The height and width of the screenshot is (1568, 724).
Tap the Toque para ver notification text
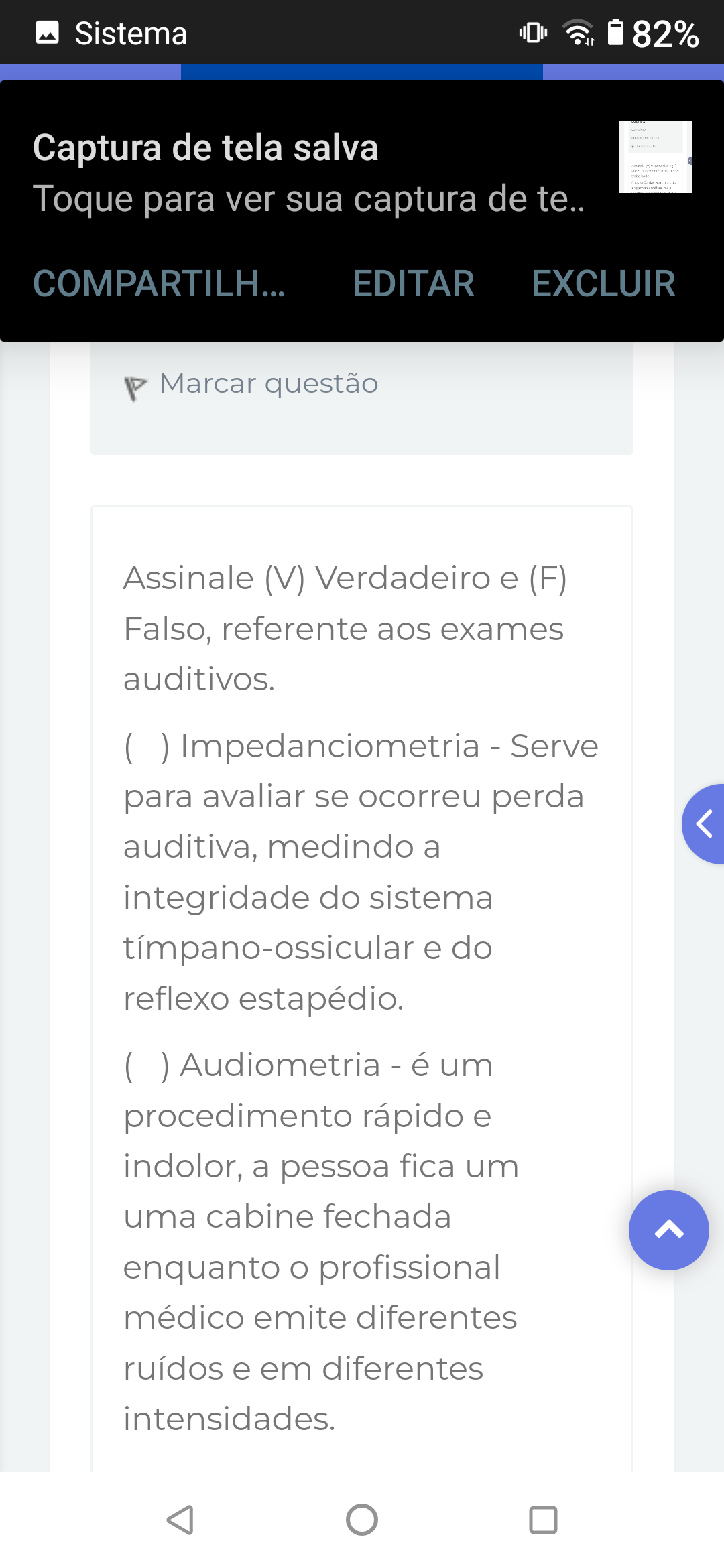(x=308, y=199)
